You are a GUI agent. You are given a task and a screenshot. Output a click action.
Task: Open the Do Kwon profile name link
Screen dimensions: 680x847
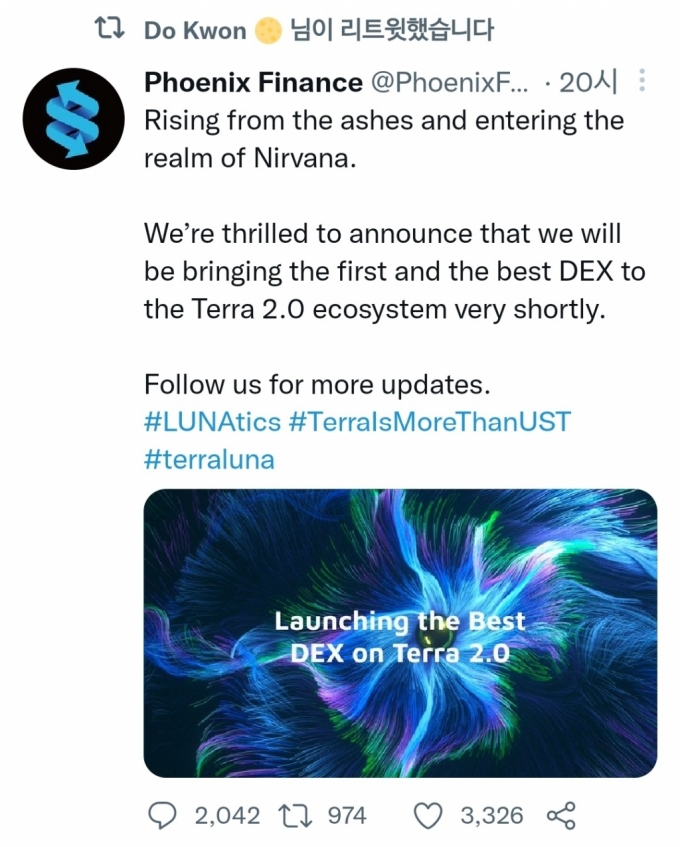point(195,31)
